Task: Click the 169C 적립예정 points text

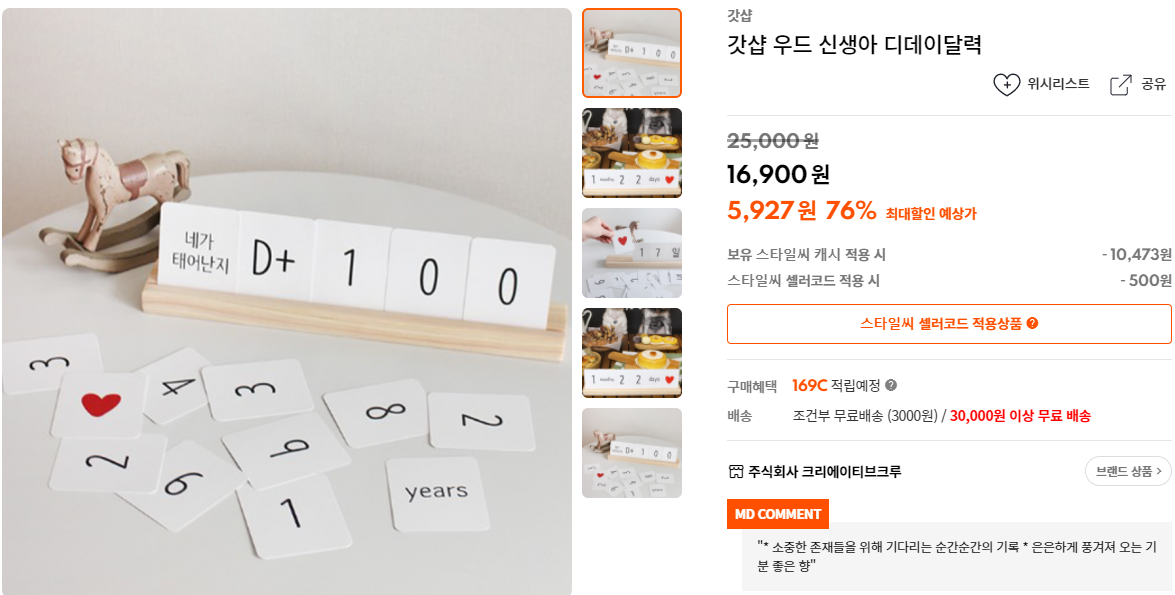Action: click(x=836, y=385)
